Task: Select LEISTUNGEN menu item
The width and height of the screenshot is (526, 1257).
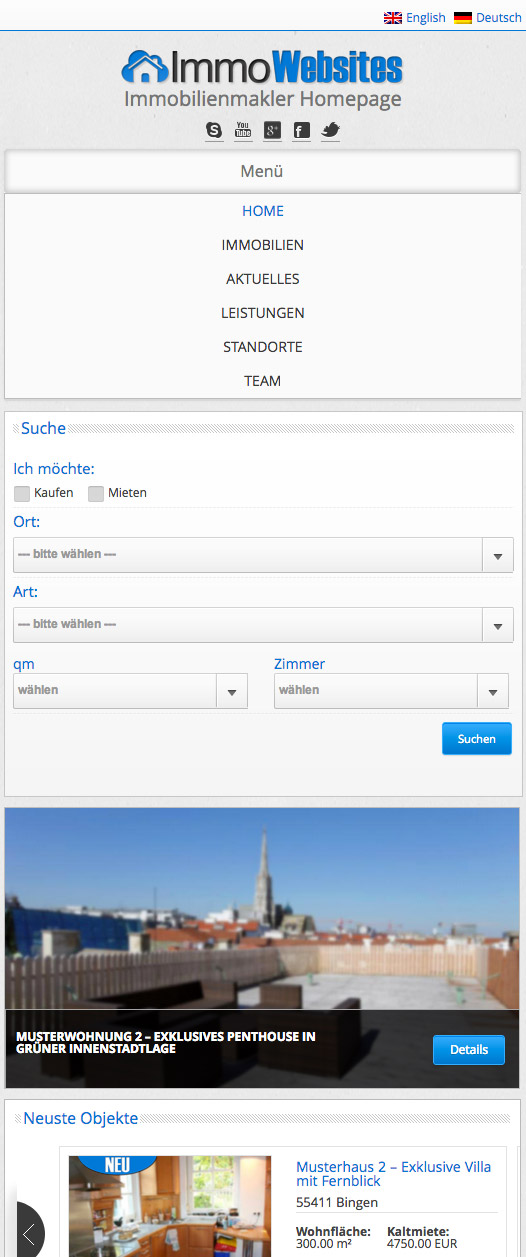Action: tap(263, 313)
